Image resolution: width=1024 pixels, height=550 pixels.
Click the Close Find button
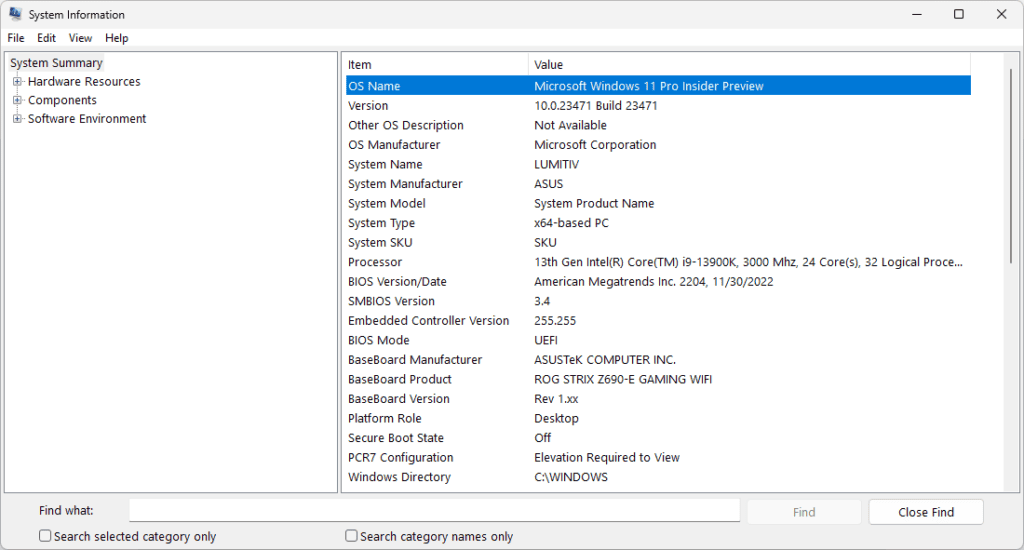[926, 512]
